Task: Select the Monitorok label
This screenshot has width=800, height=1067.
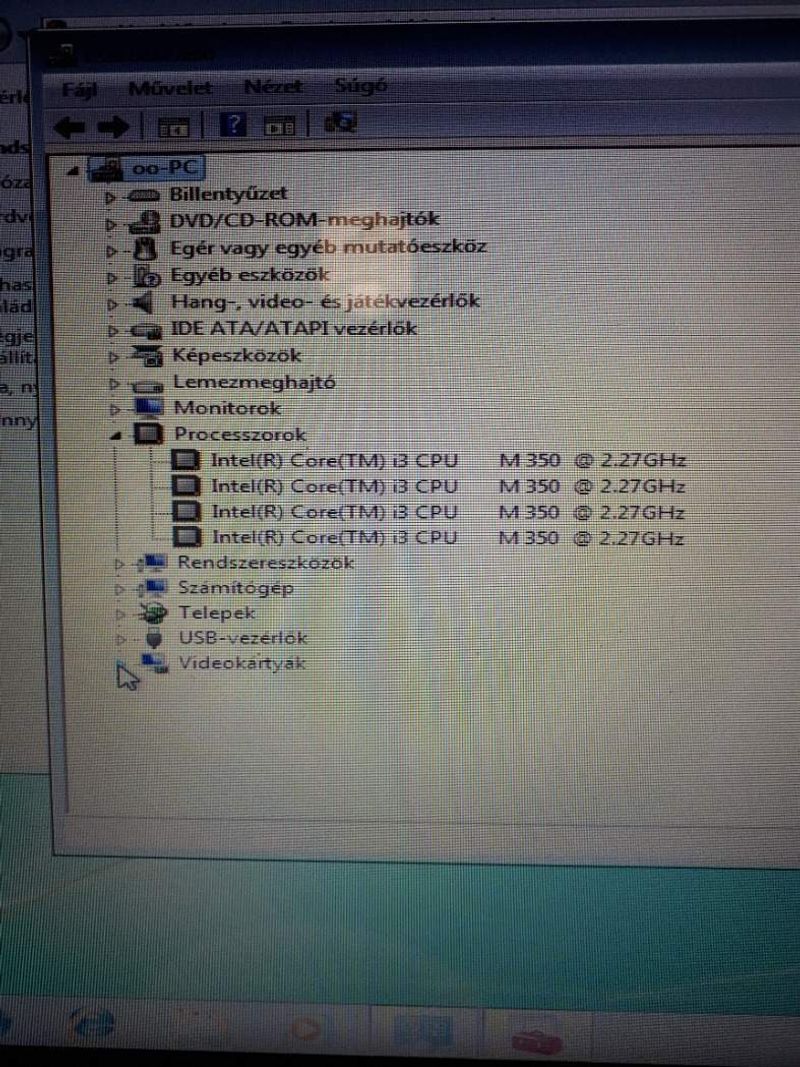Action: tap(227, 408)
